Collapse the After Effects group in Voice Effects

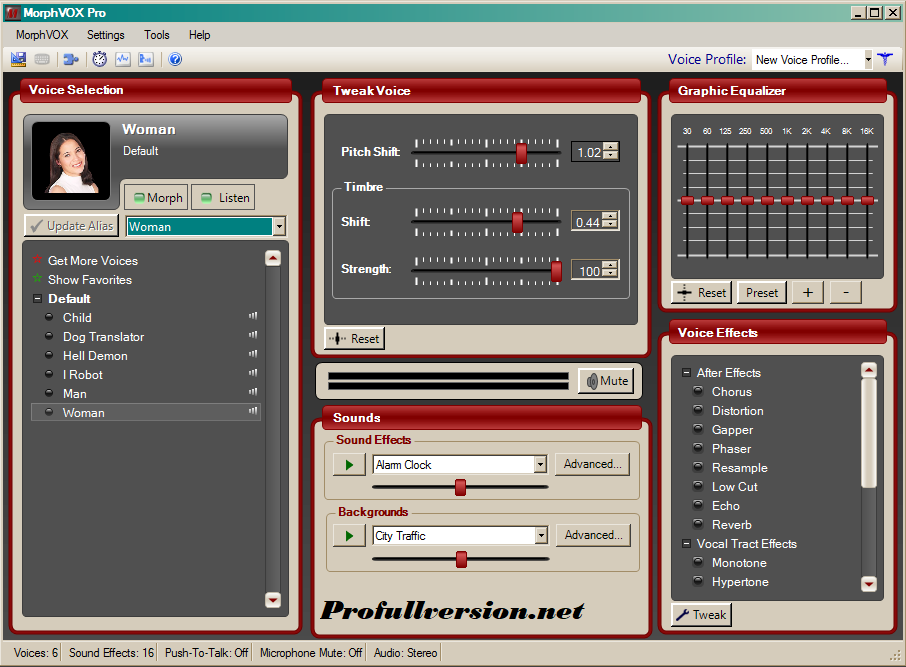pos(686,372)
